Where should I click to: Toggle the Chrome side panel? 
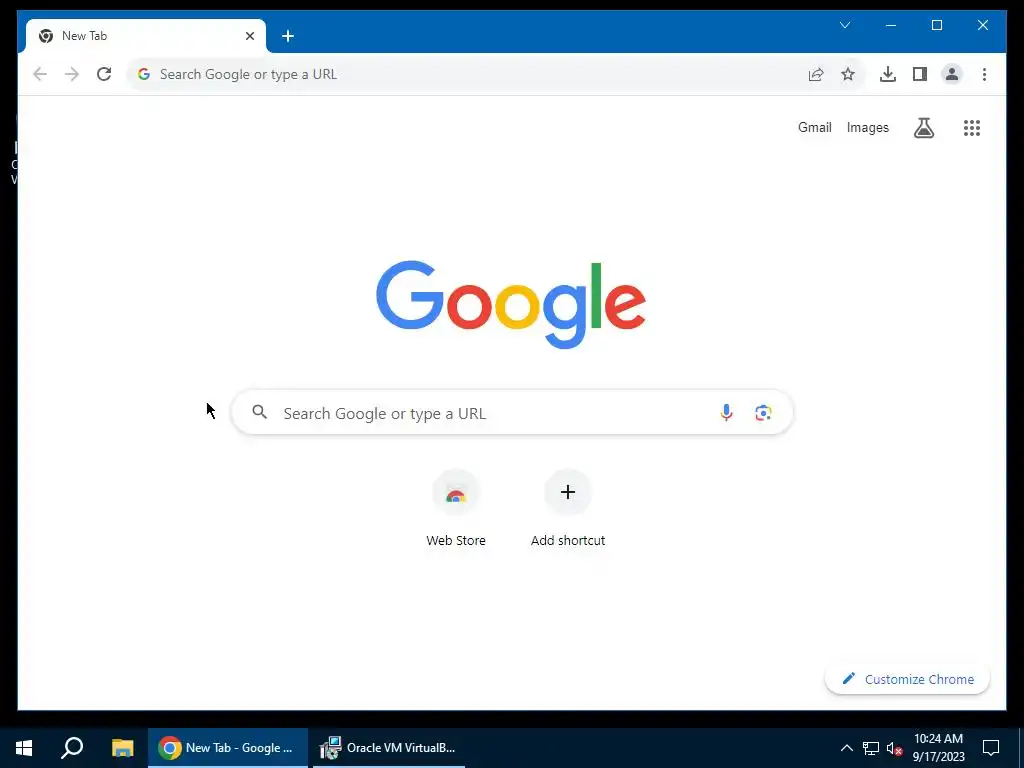pos(920,74)
